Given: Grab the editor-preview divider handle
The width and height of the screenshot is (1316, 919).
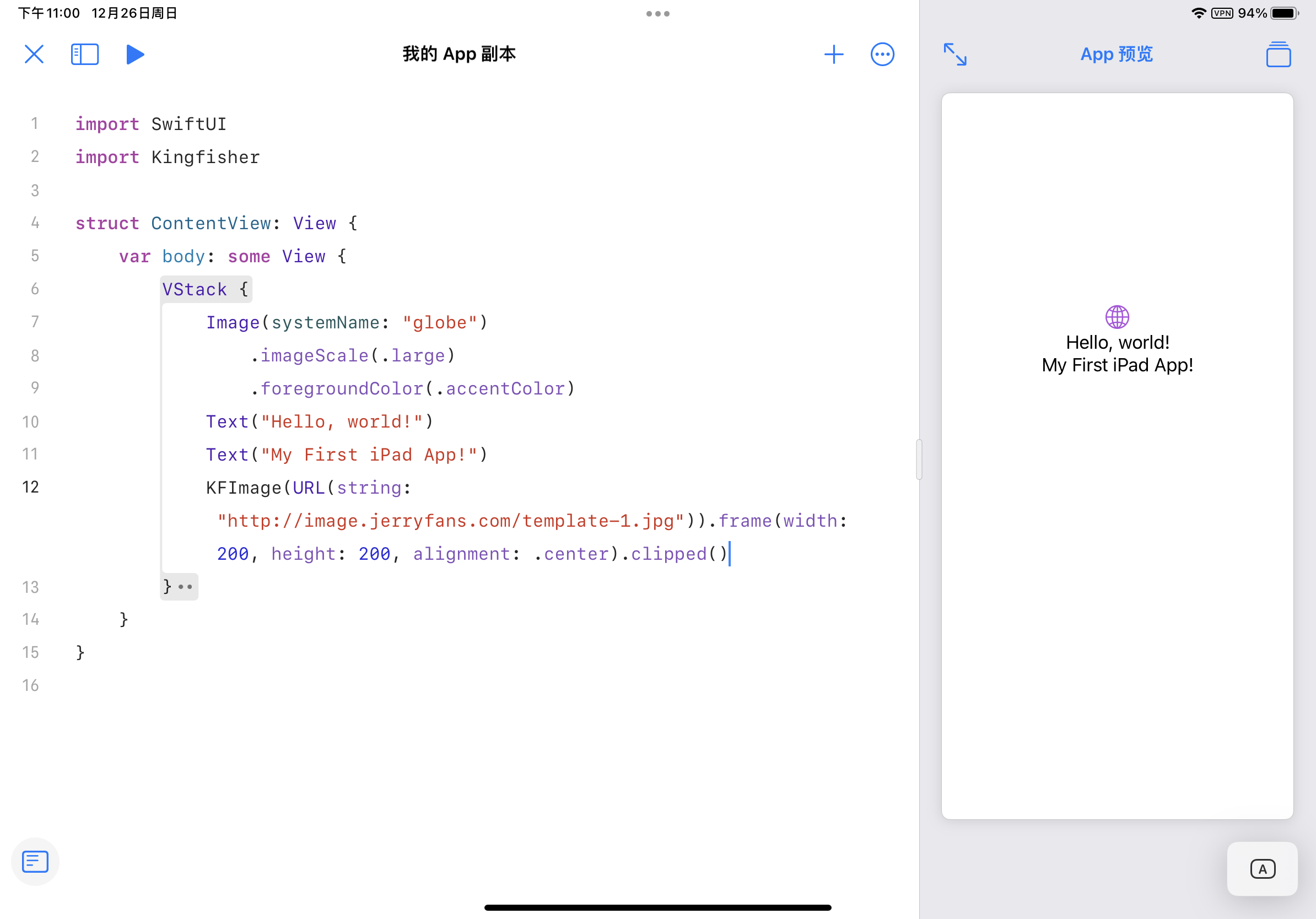Looking at the screenshot, I should point(919,459).
